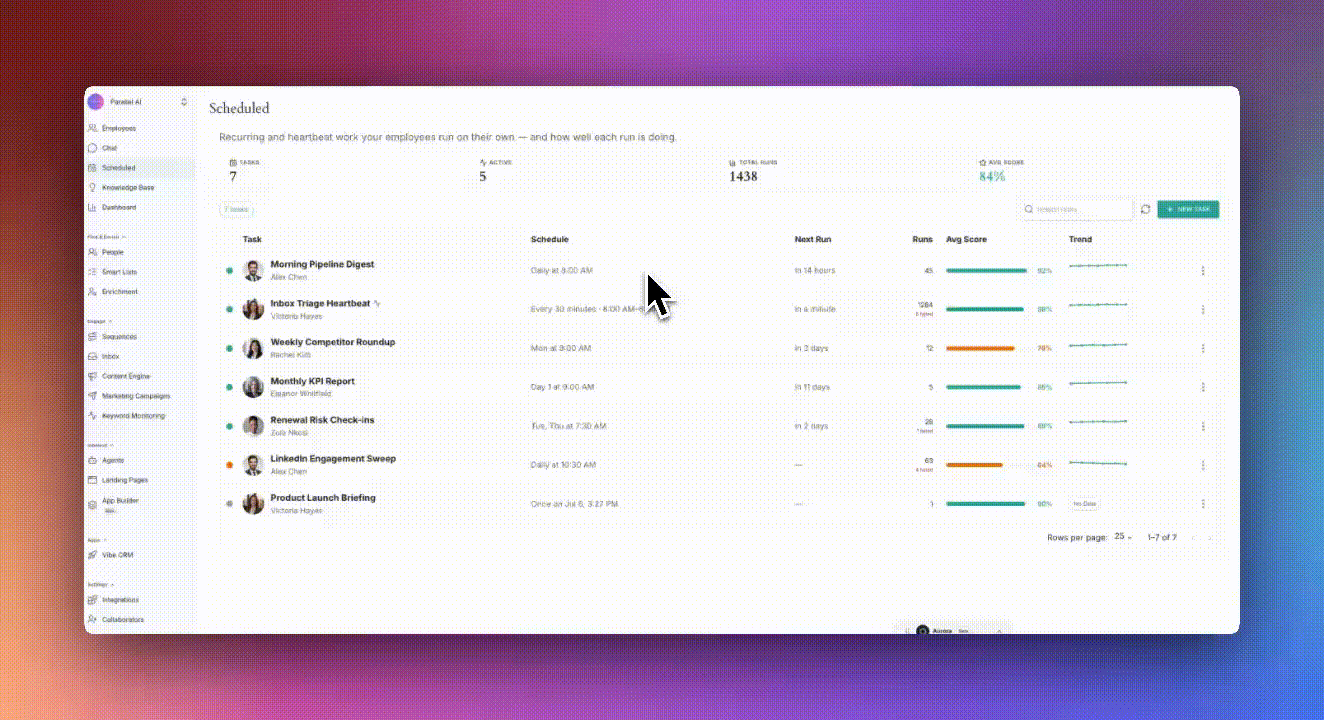Viewport: 1324px width, 720px height.
Task: Click the 'Daily at 10:30 AM' schedule cell
Action: point(563,465)
